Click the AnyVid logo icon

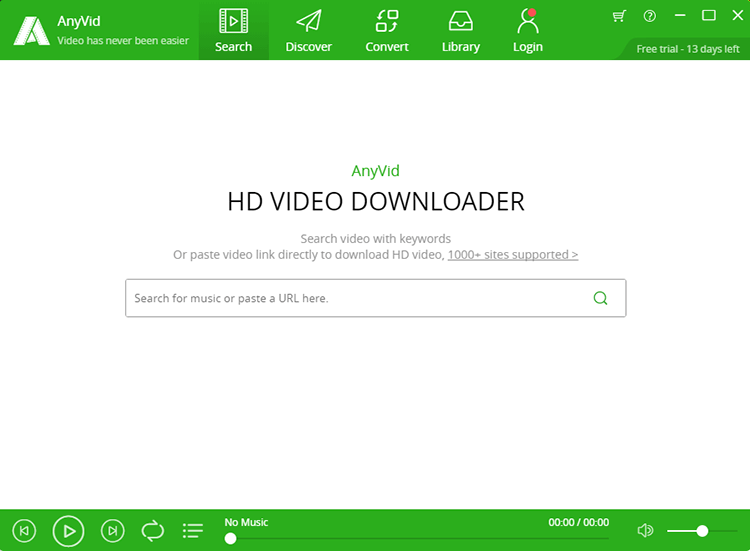(31, 31)
